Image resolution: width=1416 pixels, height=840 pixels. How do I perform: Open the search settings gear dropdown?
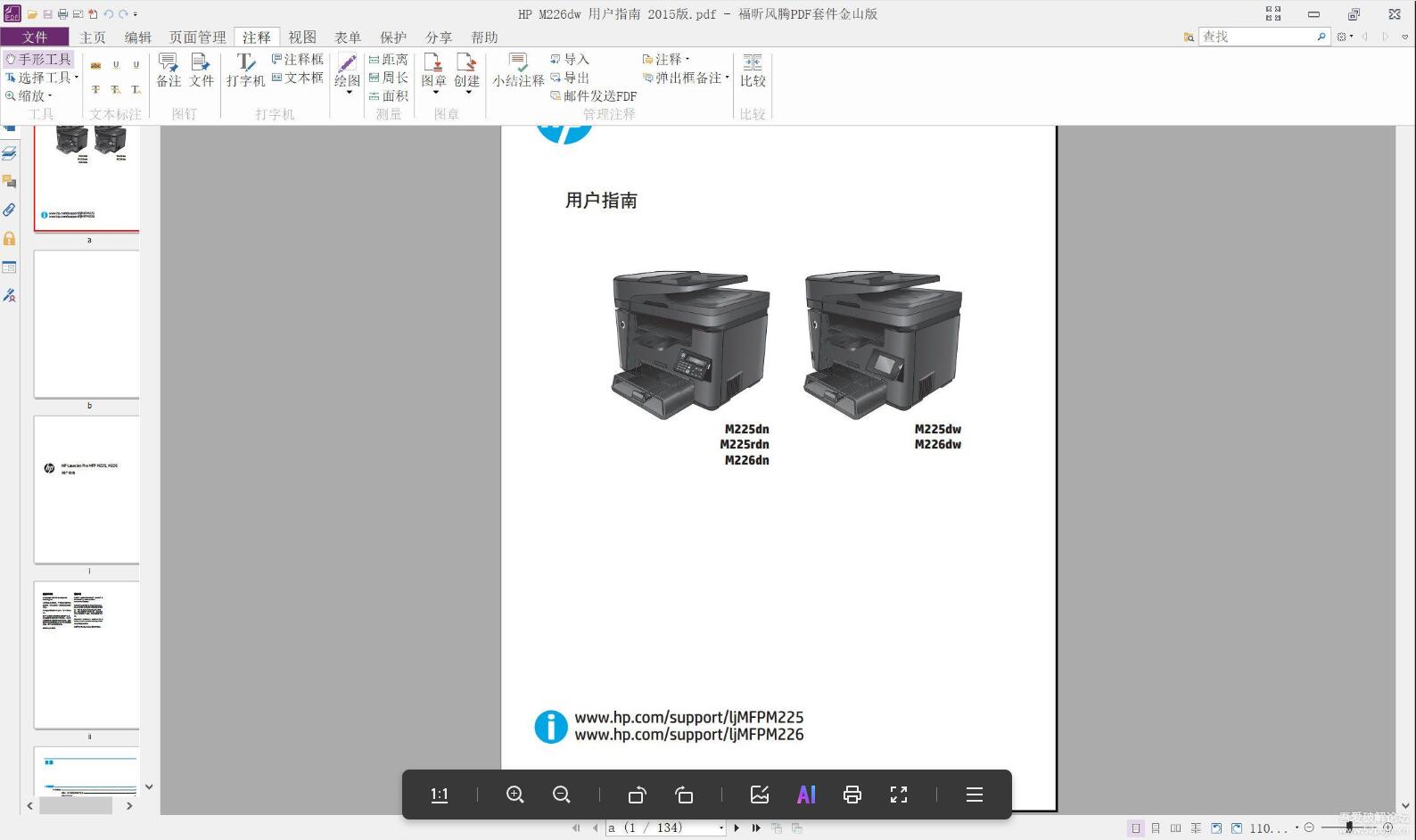pos(1345,37)
